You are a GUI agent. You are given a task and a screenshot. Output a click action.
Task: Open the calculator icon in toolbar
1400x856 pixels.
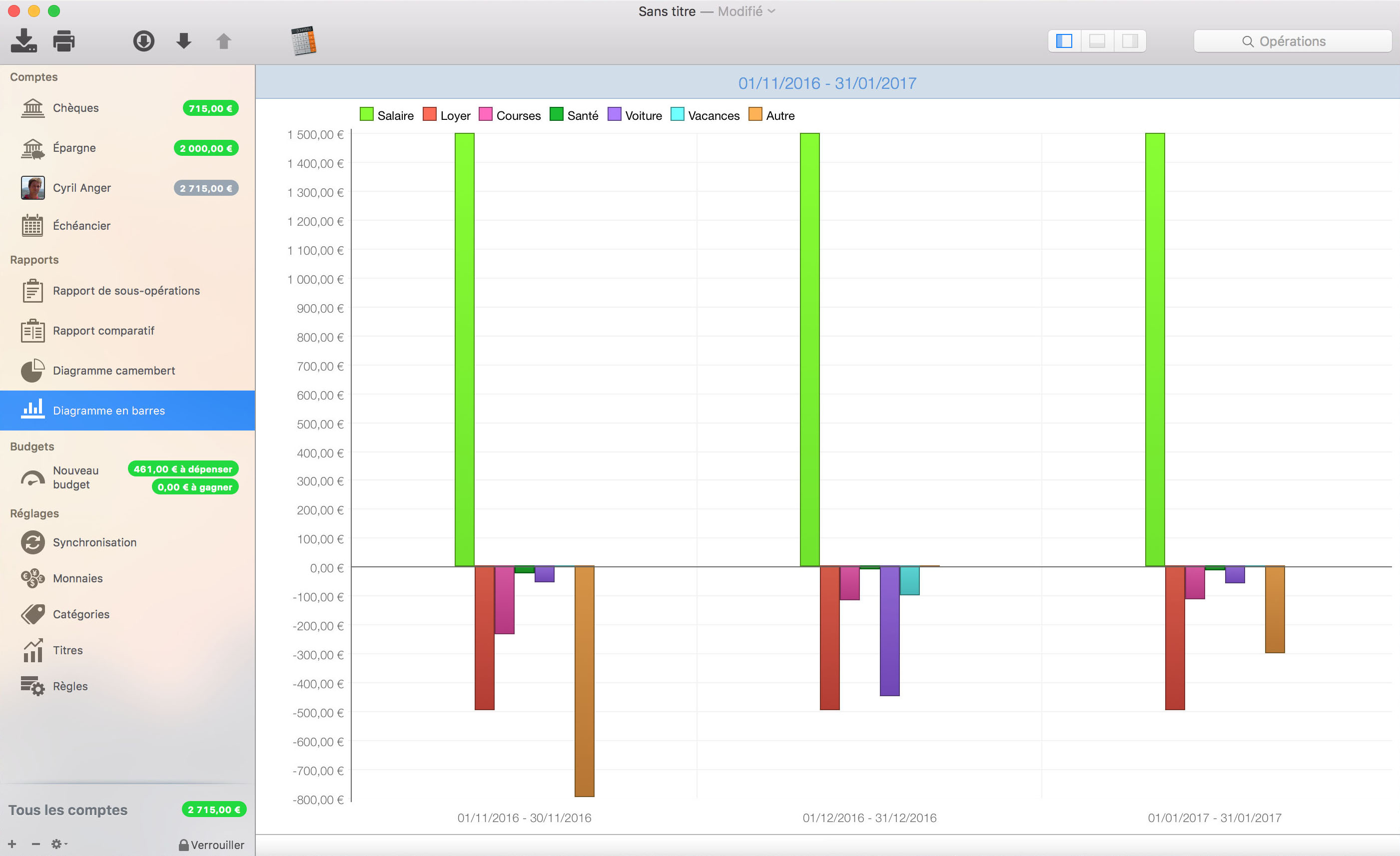[303, 41]
